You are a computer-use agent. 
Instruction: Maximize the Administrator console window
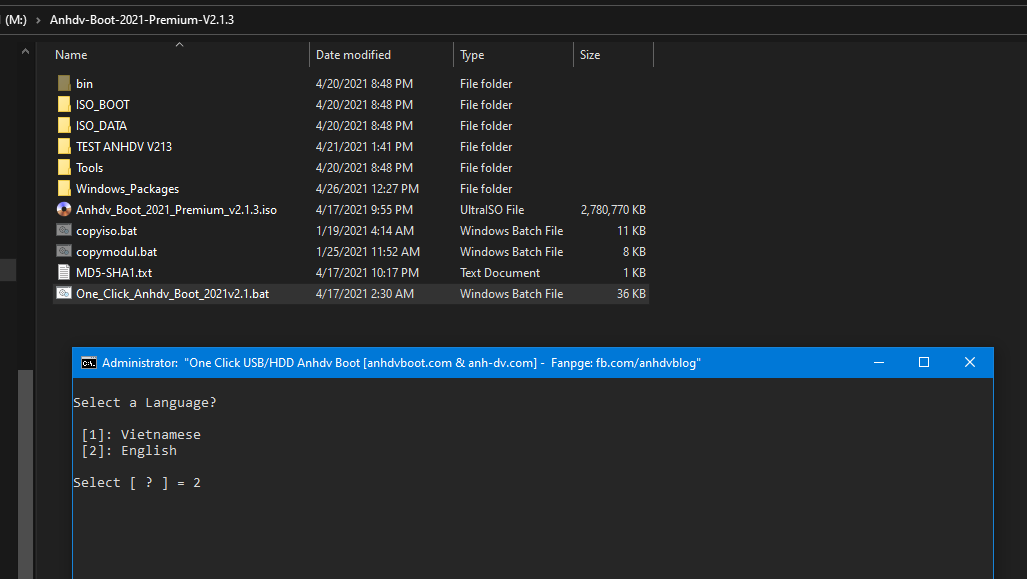tap(924, 363)
